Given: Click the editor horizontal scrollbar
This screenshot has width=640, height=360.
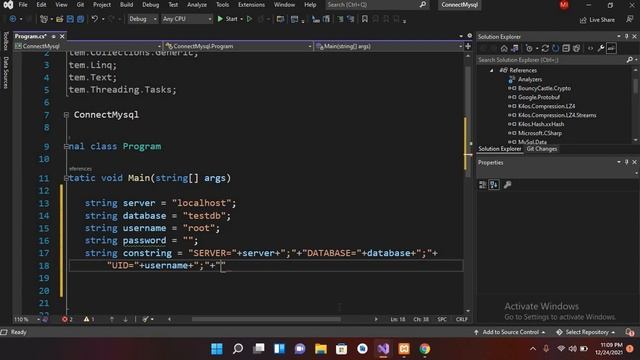Looking at the screenshot, I should point(266,319).
